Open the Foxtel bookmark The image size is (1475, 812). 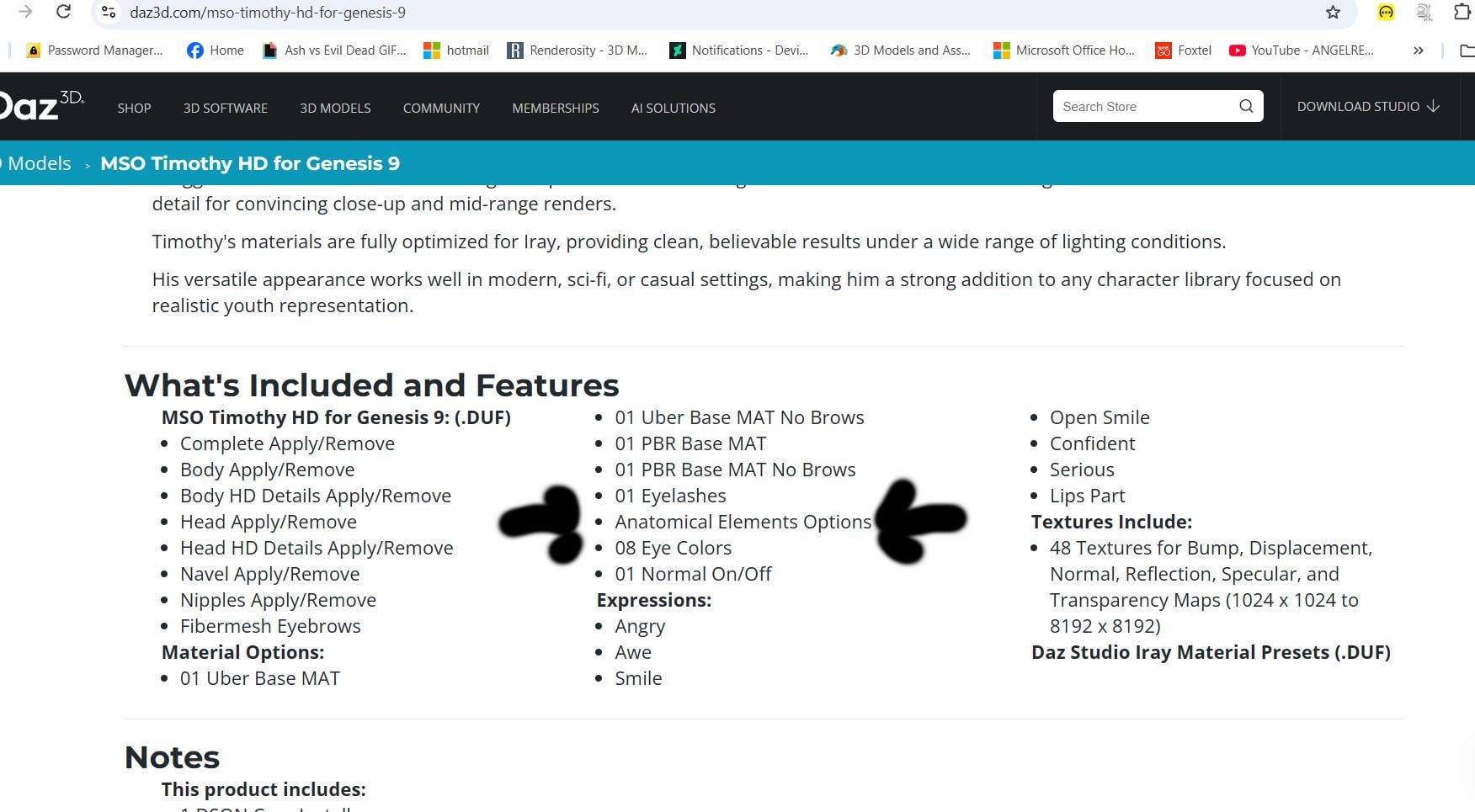[x=1183, y=50]
